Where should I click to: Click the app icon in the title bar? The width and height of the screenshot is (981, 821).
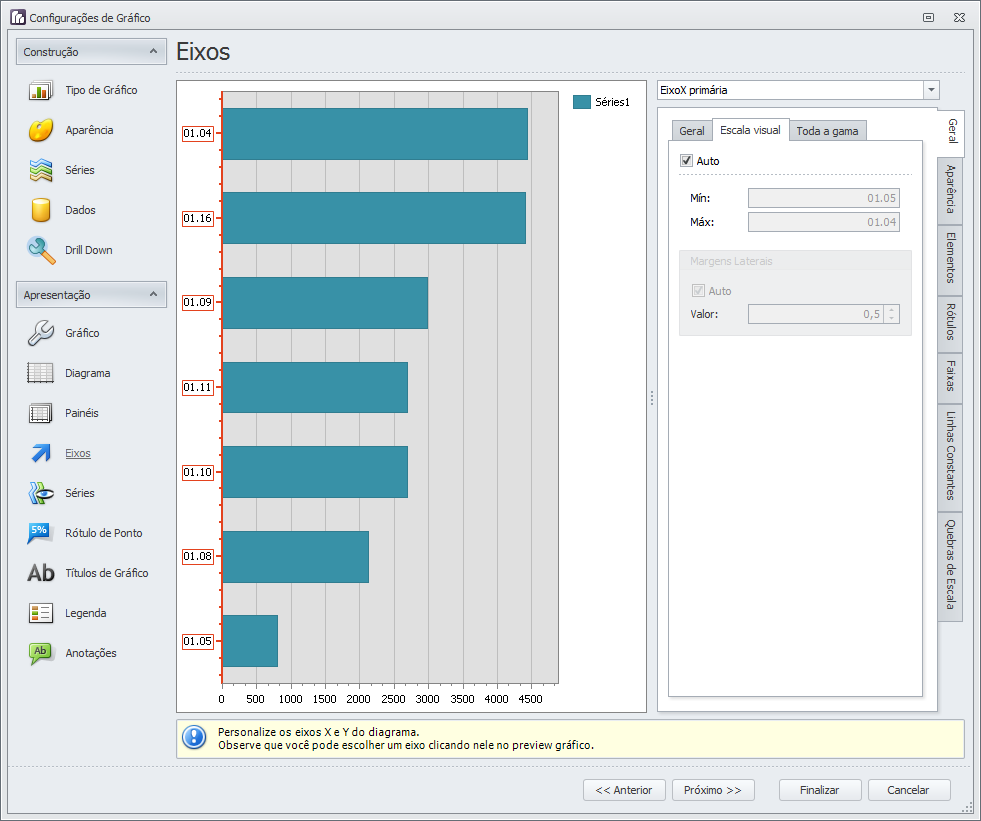(18, 18)
